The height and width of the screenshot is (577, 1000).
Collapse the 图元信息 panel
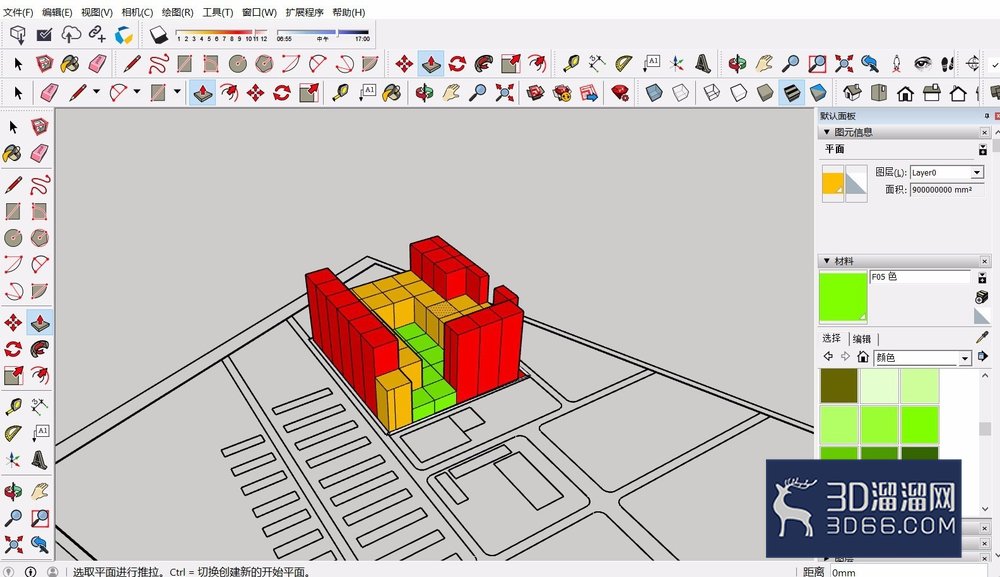pos(827,132)
